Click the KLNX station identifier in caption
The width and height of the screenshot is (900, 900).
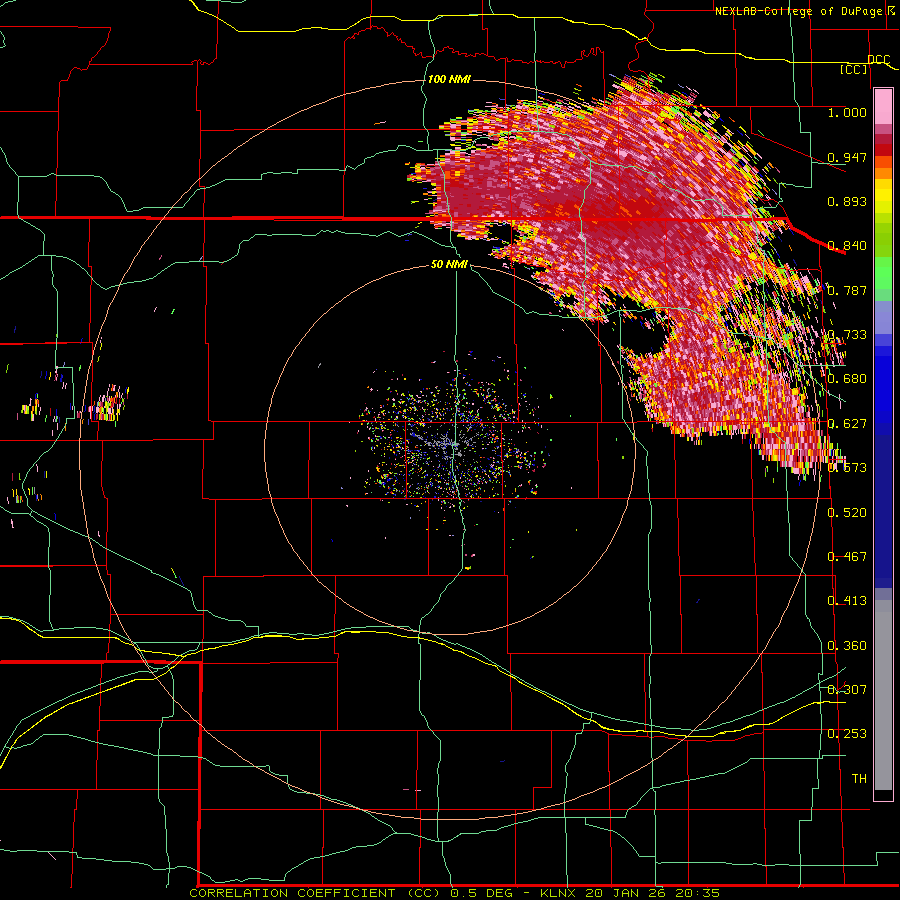coord(557,893)
